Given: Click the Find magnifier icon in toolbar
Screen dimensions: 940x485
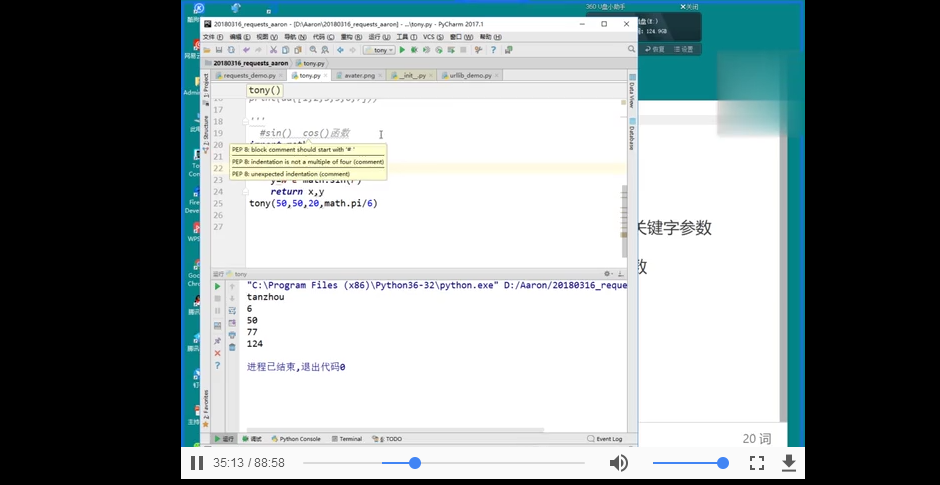Looking at the screenshot, I should tap(313, 50).
